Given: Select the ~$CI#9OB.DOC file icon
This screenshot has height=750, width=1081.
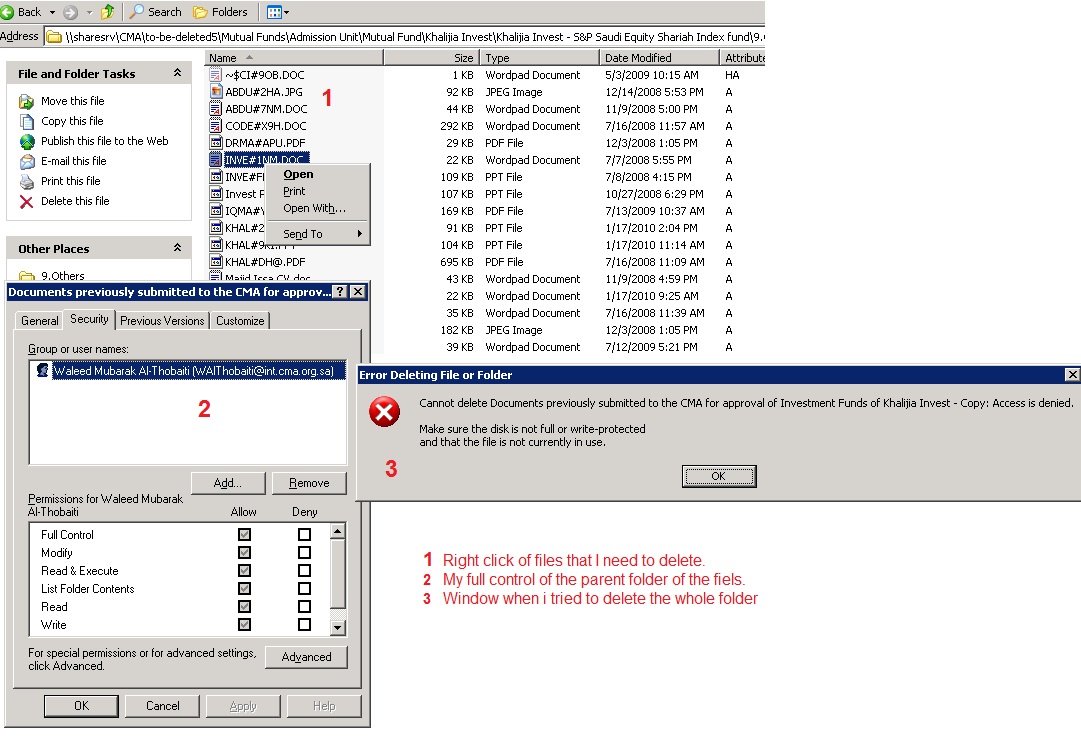Looking at the screenshot, I should tap(216, 74).
